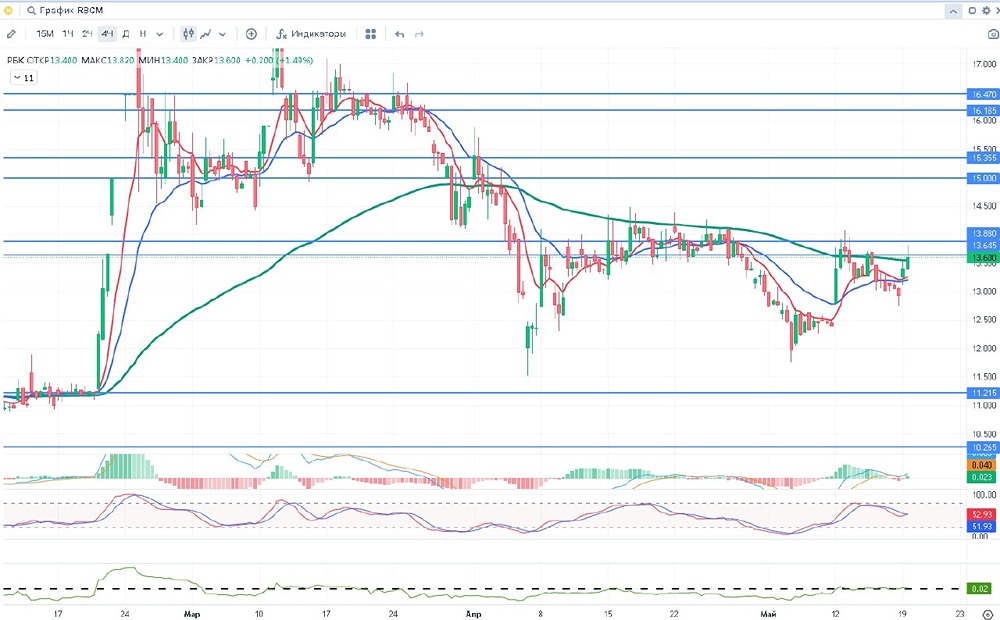Viewport: 1000px width, 620px height.
Task: Click the 10.265 price level label
Action: (983, 448)
